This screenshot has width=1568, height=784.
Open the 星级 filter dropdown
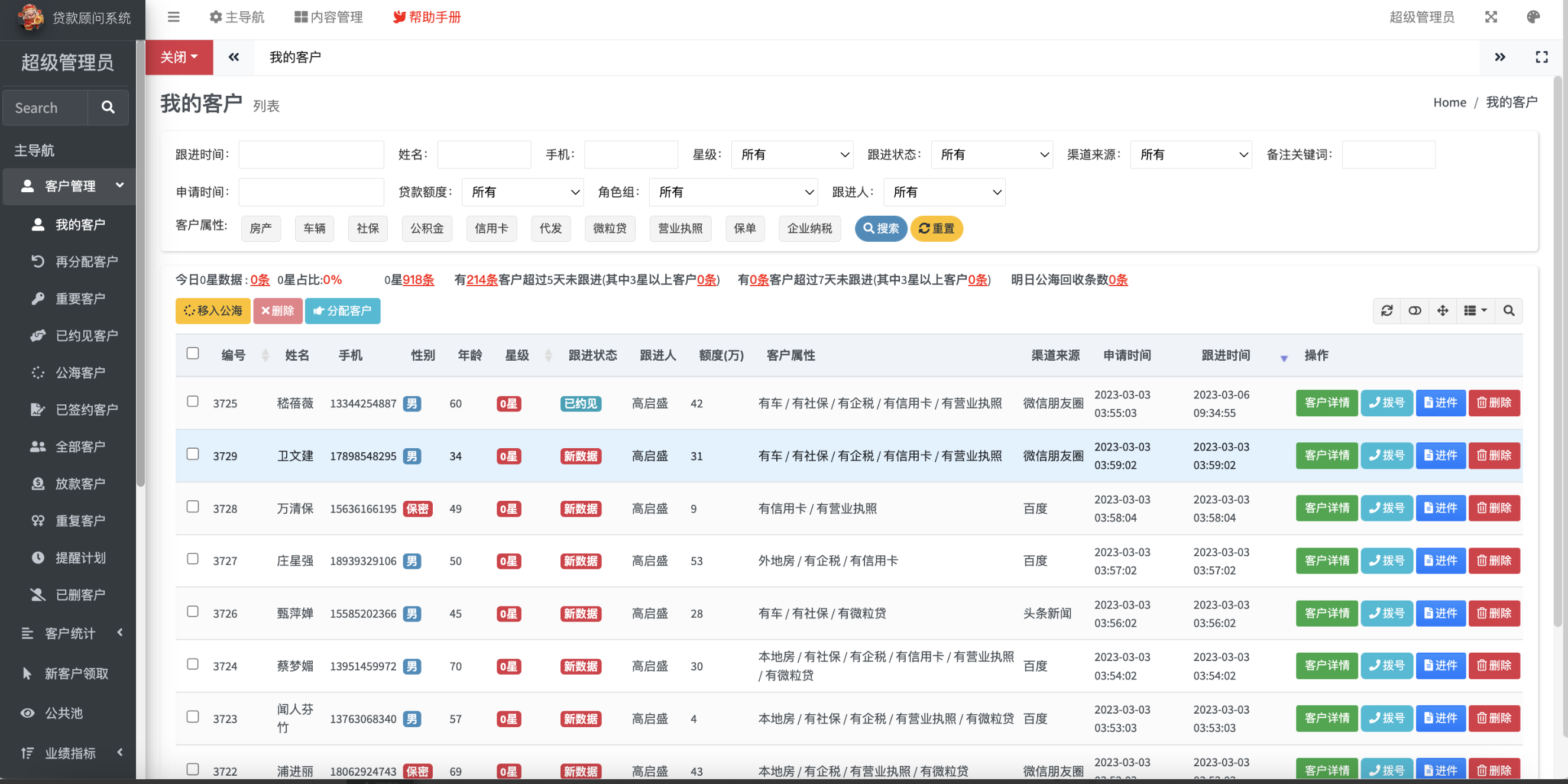tap(792, 154)
